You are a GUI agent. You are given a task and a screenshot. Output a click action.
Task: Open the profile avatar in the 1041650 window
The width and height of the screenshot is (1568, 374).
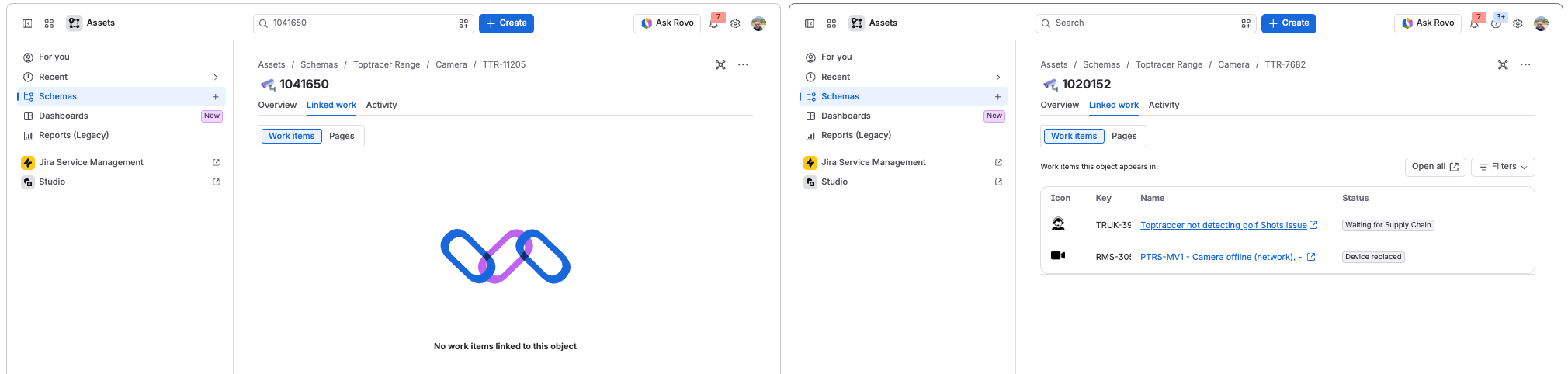759,23
